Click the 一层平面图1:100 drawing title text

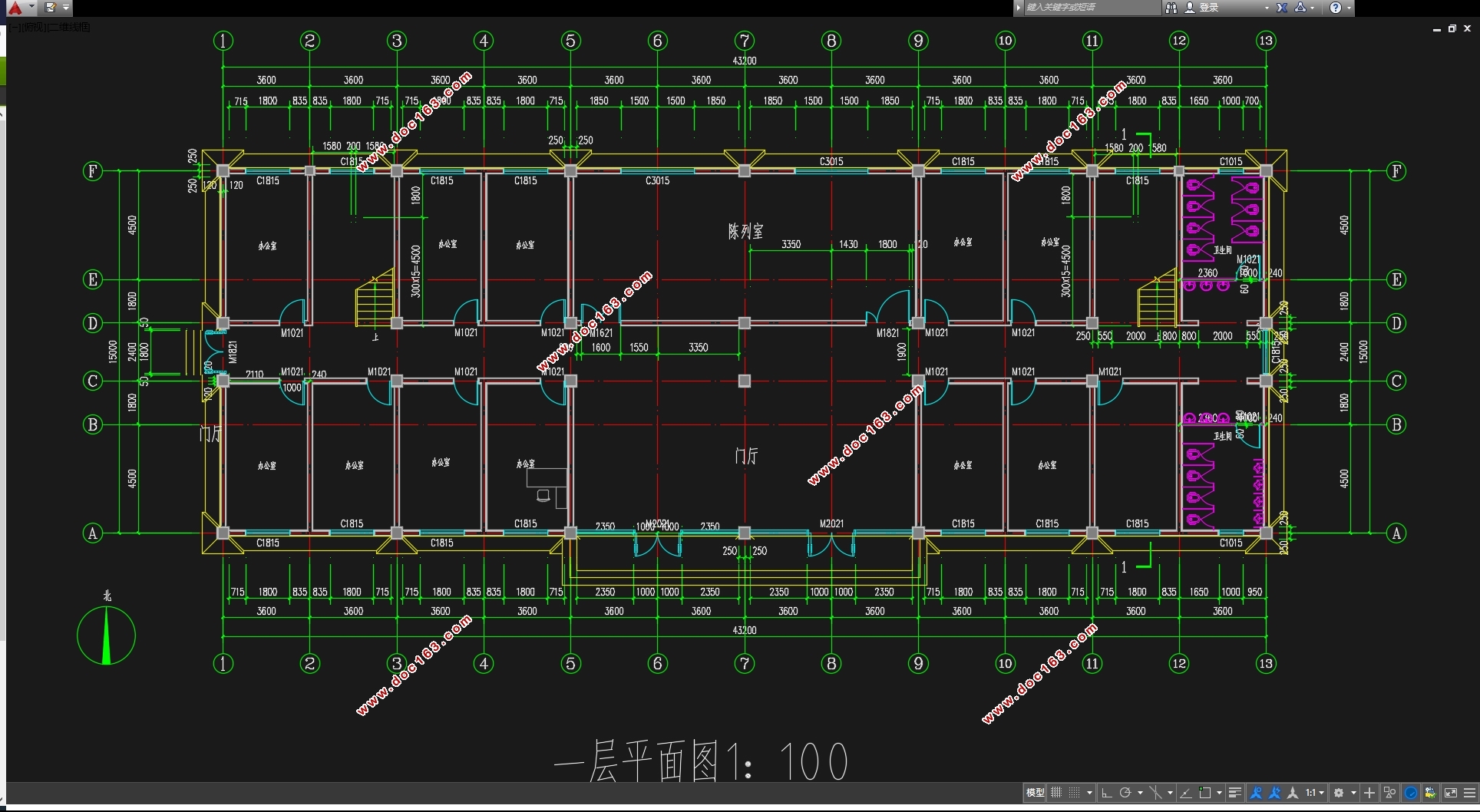tap(701, 761)
